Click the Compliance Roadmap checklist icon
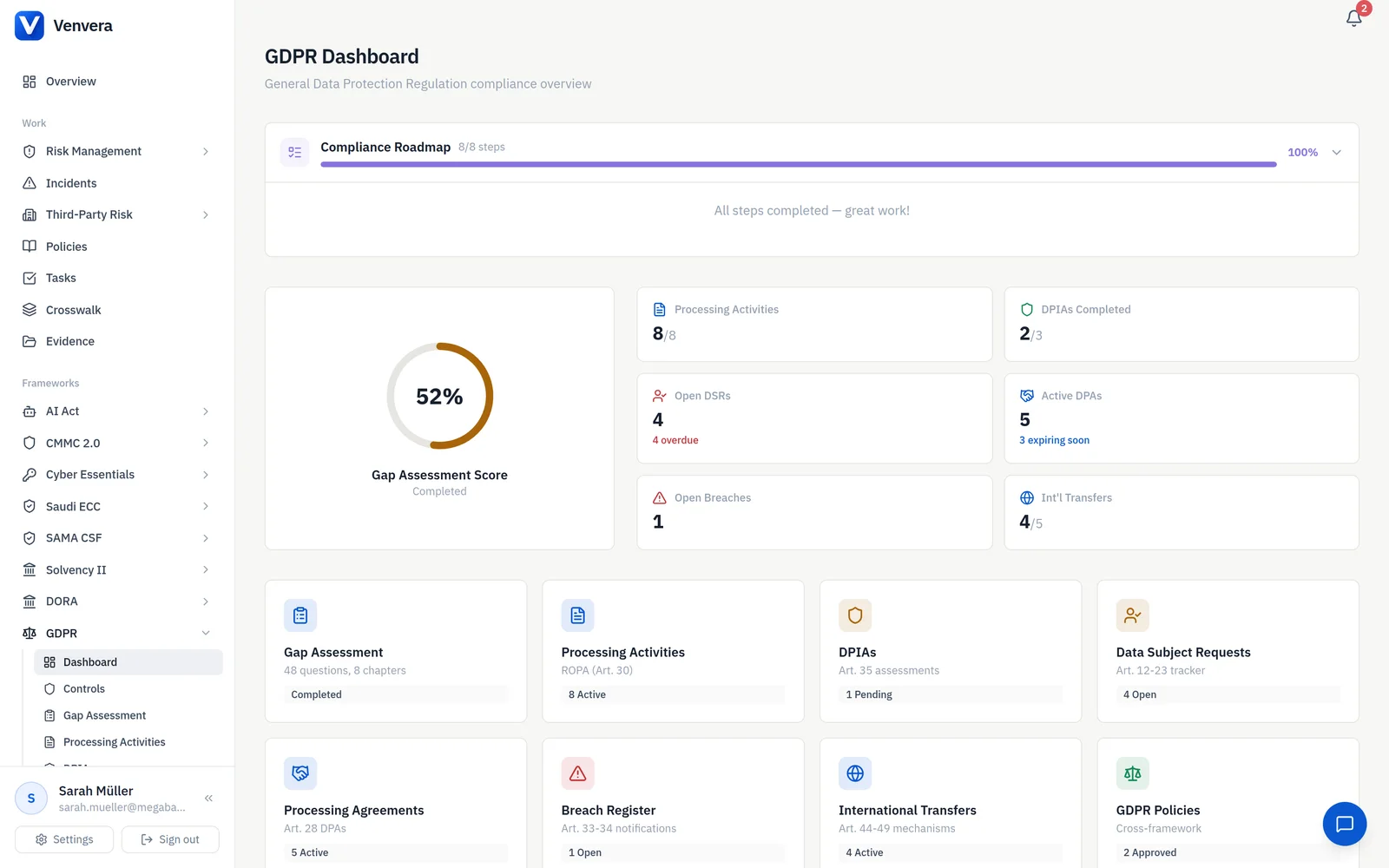This screenshot has width=1389, height=868. pyautogui.click(x=295, y=152)
